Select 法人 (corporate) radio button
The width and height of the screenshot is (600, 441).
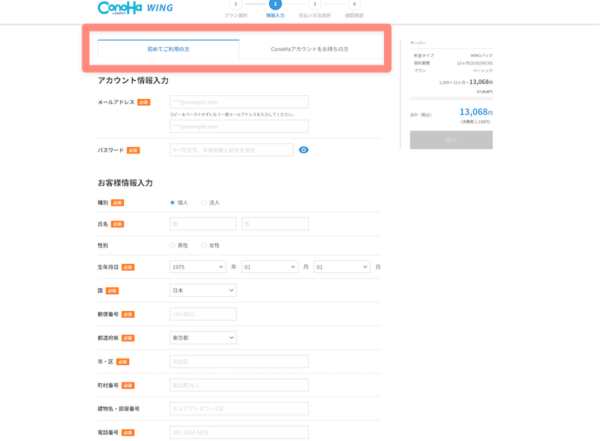(205, 202)
